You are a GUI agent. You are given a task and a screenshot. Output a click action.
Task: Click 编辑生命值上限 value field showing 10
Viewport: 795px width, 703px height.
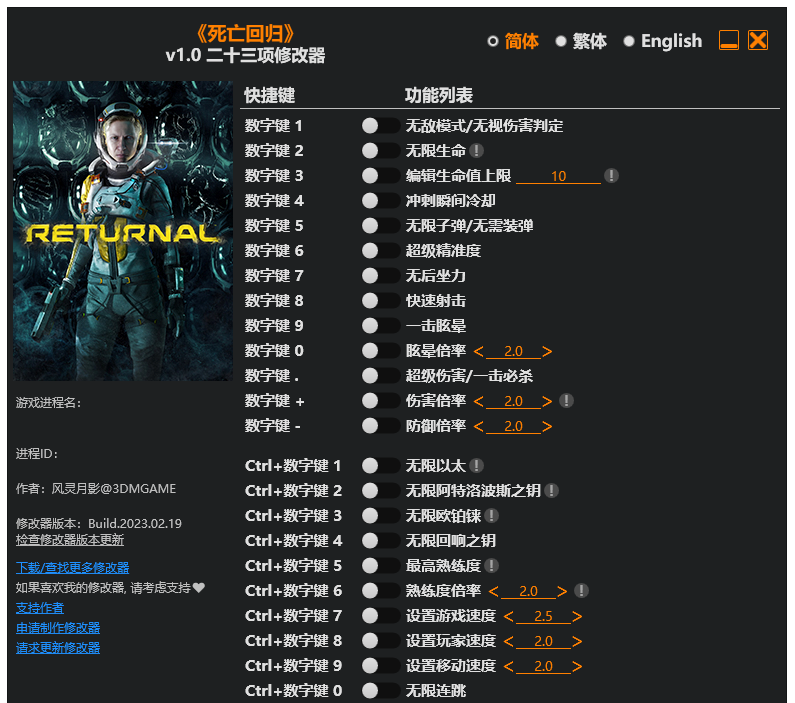point(558,176)
